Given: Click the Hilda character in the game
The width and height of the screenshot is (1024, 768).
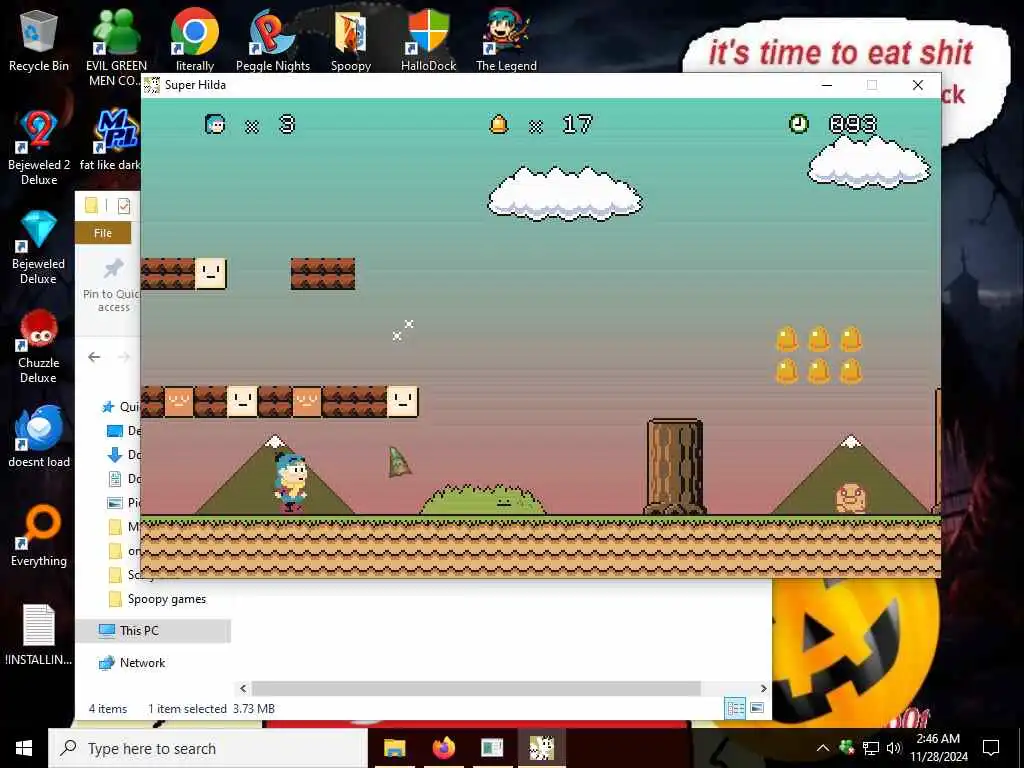Looking at the screenshot, I should 290,482.
